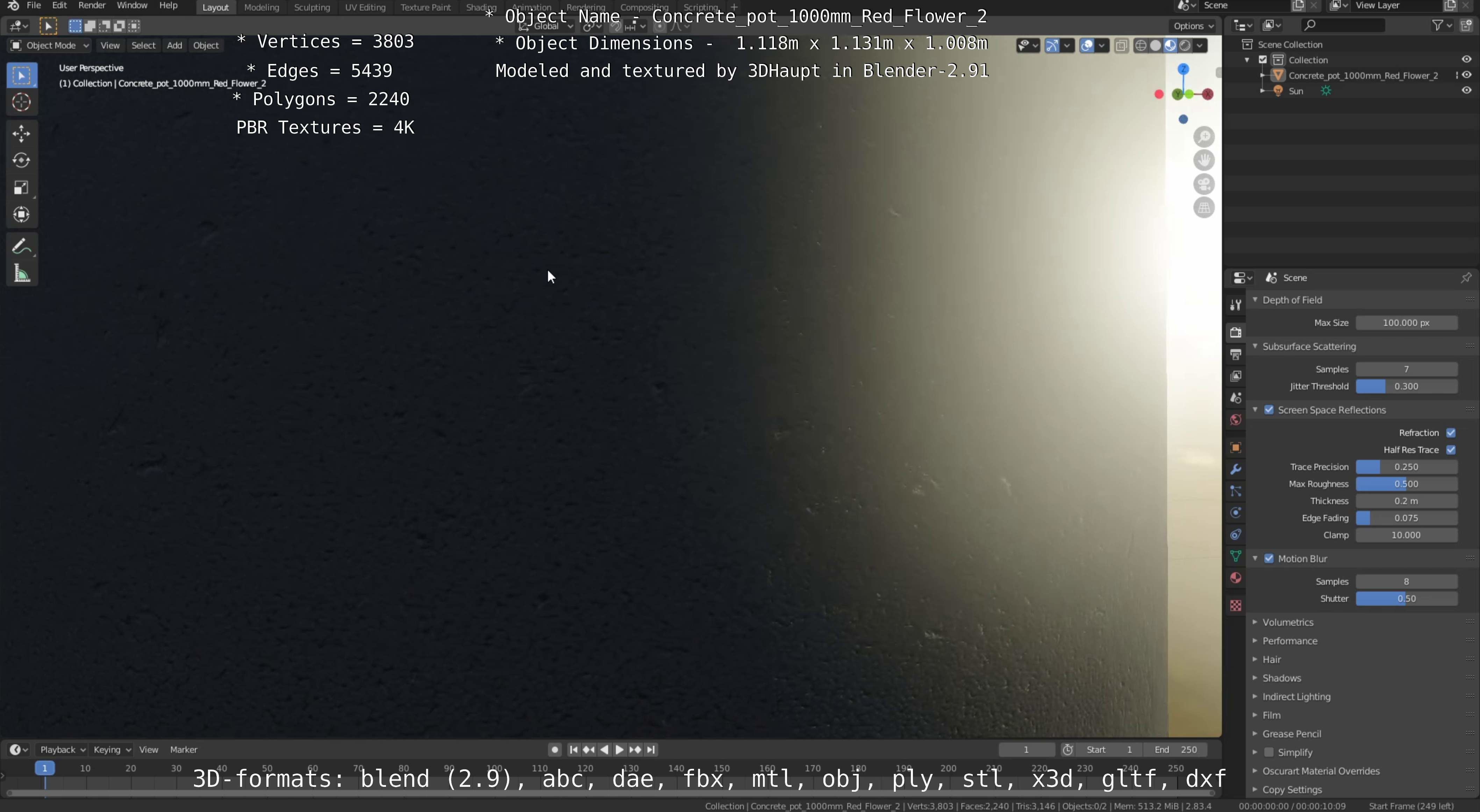The image size is (1480, 812).
Task: Hide the Sun light in outliner
Action: (1466, 91)
